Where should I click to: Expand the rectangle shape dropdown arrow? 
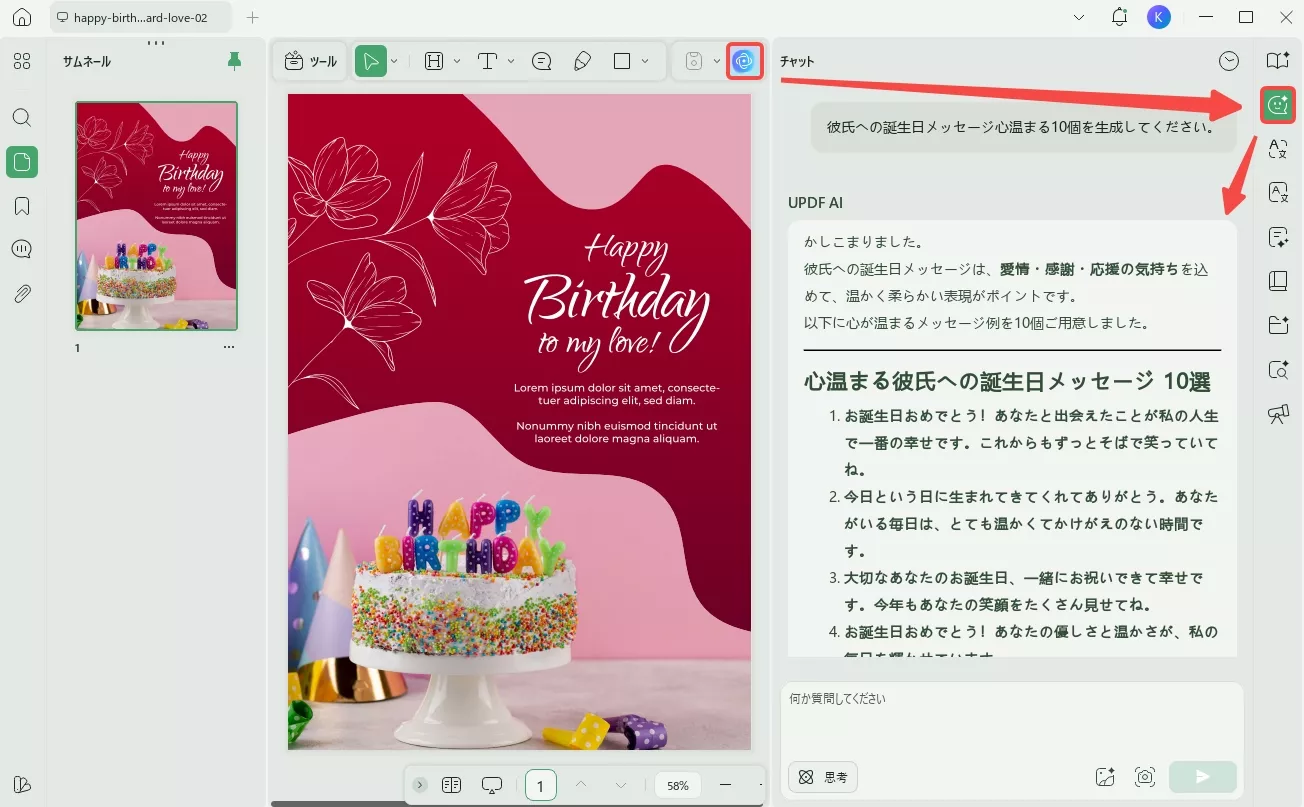pos(645,61)
